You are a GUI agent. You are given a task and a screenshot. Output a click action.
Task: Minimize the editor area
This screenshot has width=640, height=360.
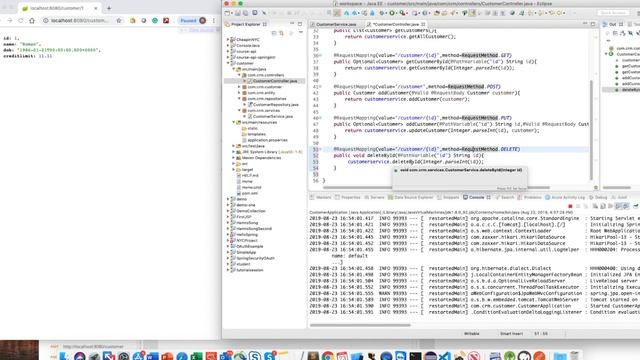585,24
